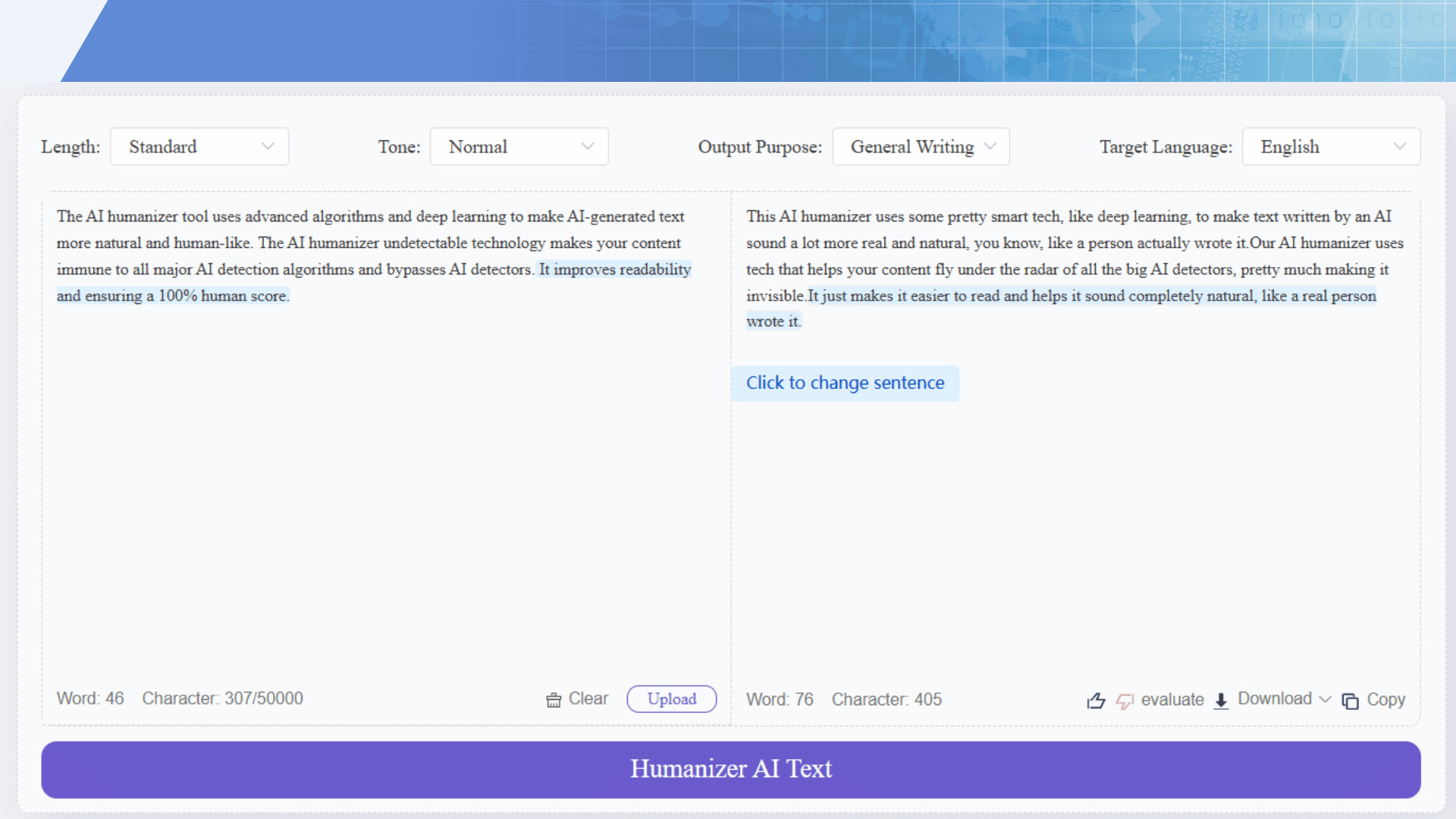Viewport: 1456px width, 819px height.
Task: Open the Target Language dropdown showing English
Action: [1331, 146]
